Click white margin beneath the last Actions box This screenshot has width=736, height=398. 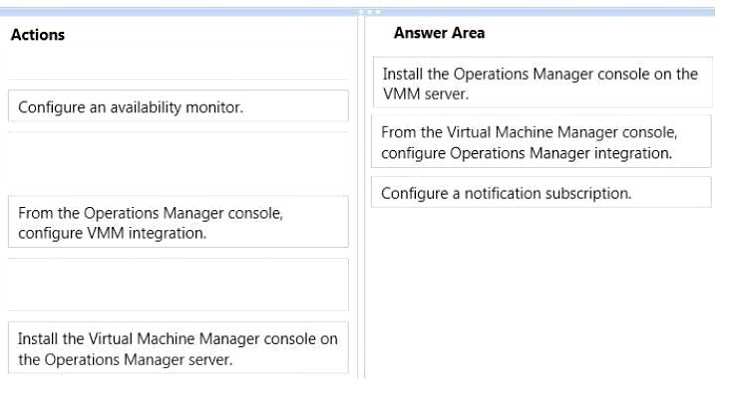(178, 386)
